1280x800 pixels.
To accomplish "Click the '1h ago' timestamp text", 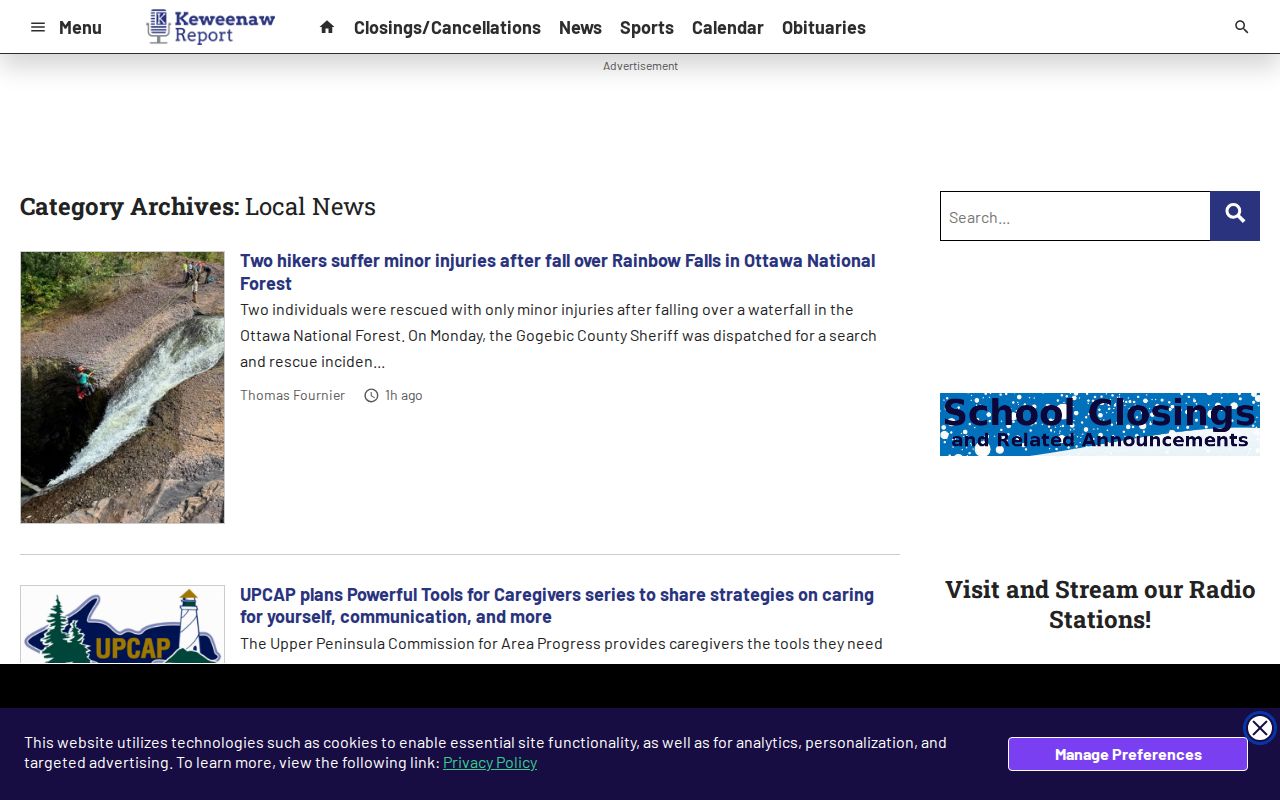I will click(404, 395).
